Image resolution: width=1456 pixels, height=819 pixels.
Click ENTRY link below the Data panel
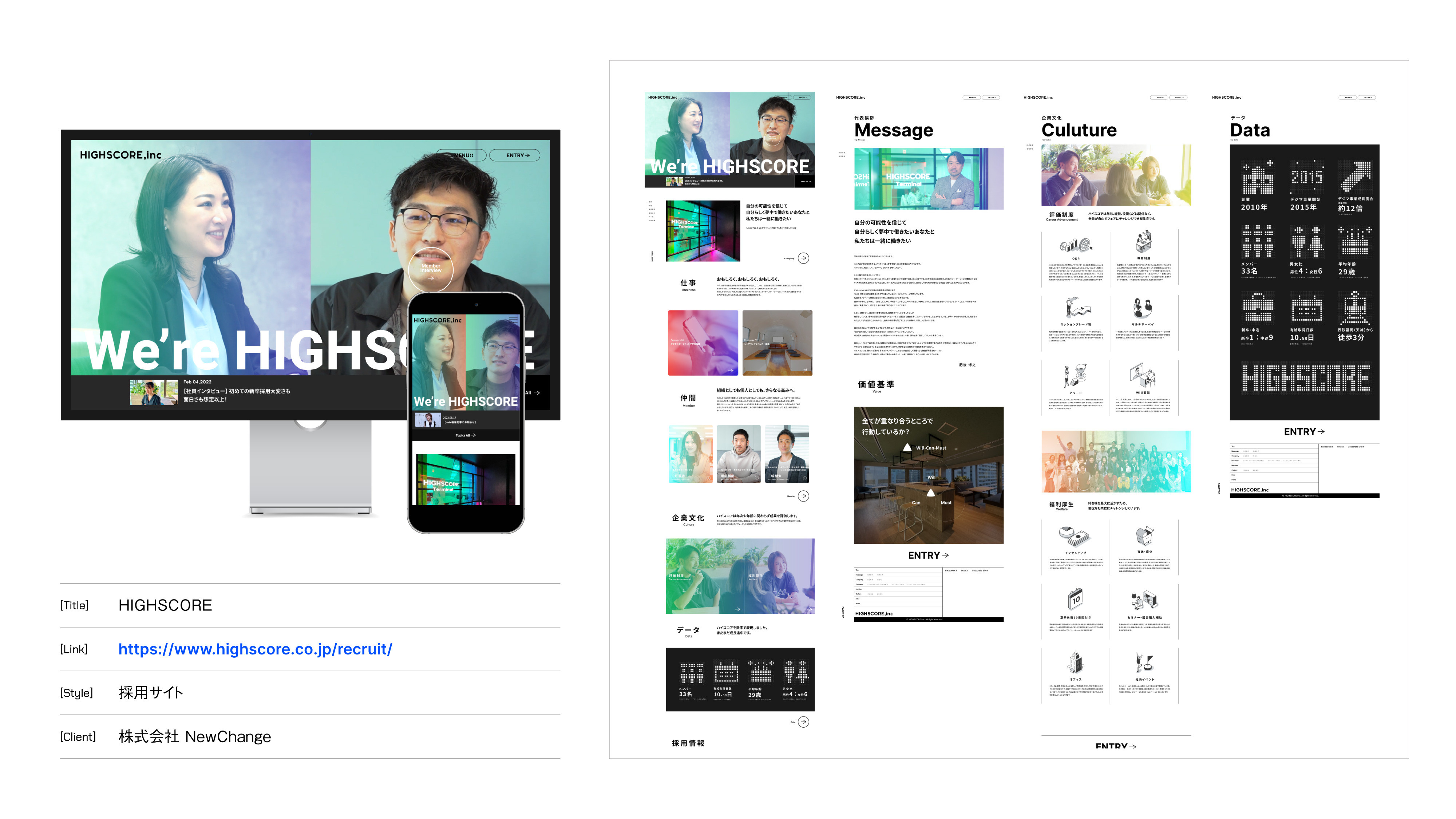click(1304, 432)
